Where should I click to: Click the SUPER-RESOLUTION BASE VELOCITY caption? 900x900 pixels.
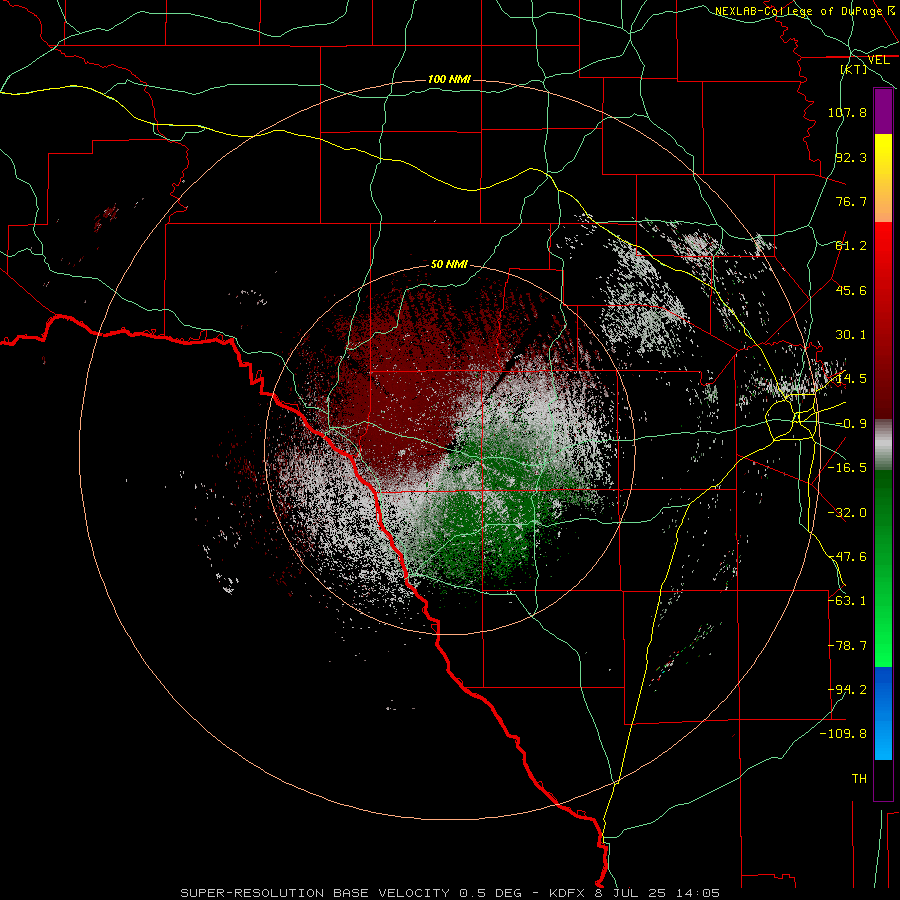click(x=449, y=893)
